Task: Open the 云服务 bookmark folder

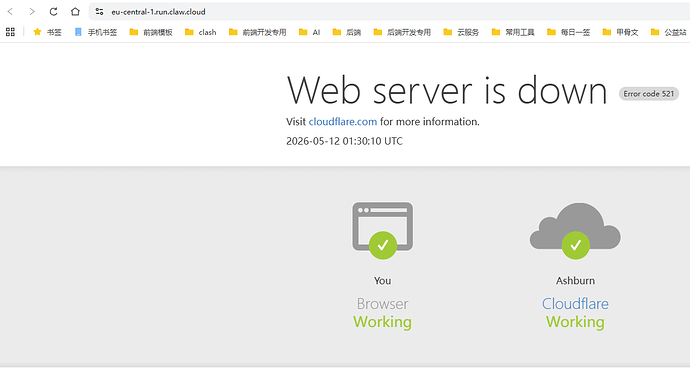Action: (x=461, y=32)
